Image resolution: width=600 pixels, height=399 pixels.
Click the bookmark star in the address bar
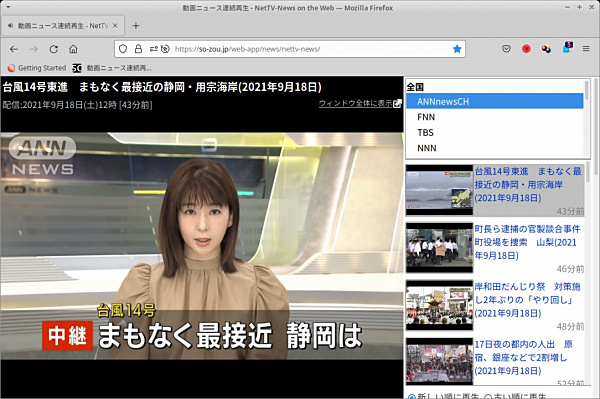[x=457, y=49]
